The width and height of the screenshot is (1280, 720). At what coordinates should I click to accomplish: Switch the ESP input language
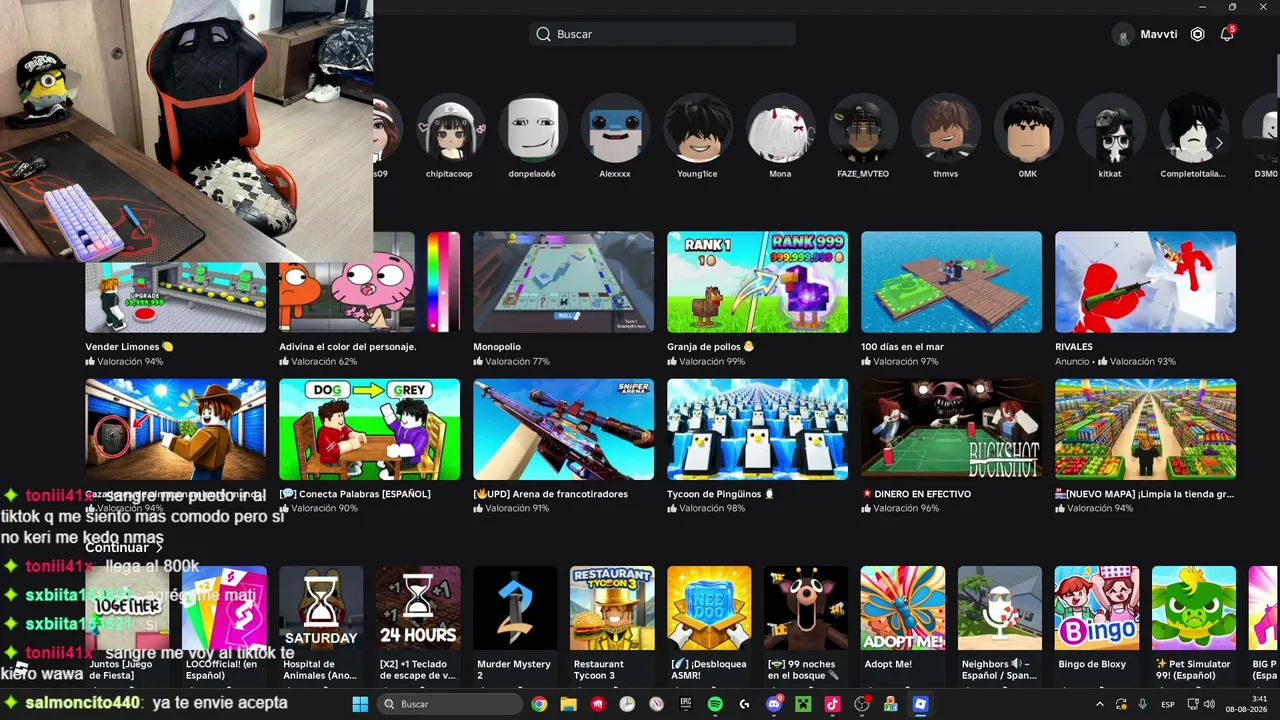[x=1168, y=704]
